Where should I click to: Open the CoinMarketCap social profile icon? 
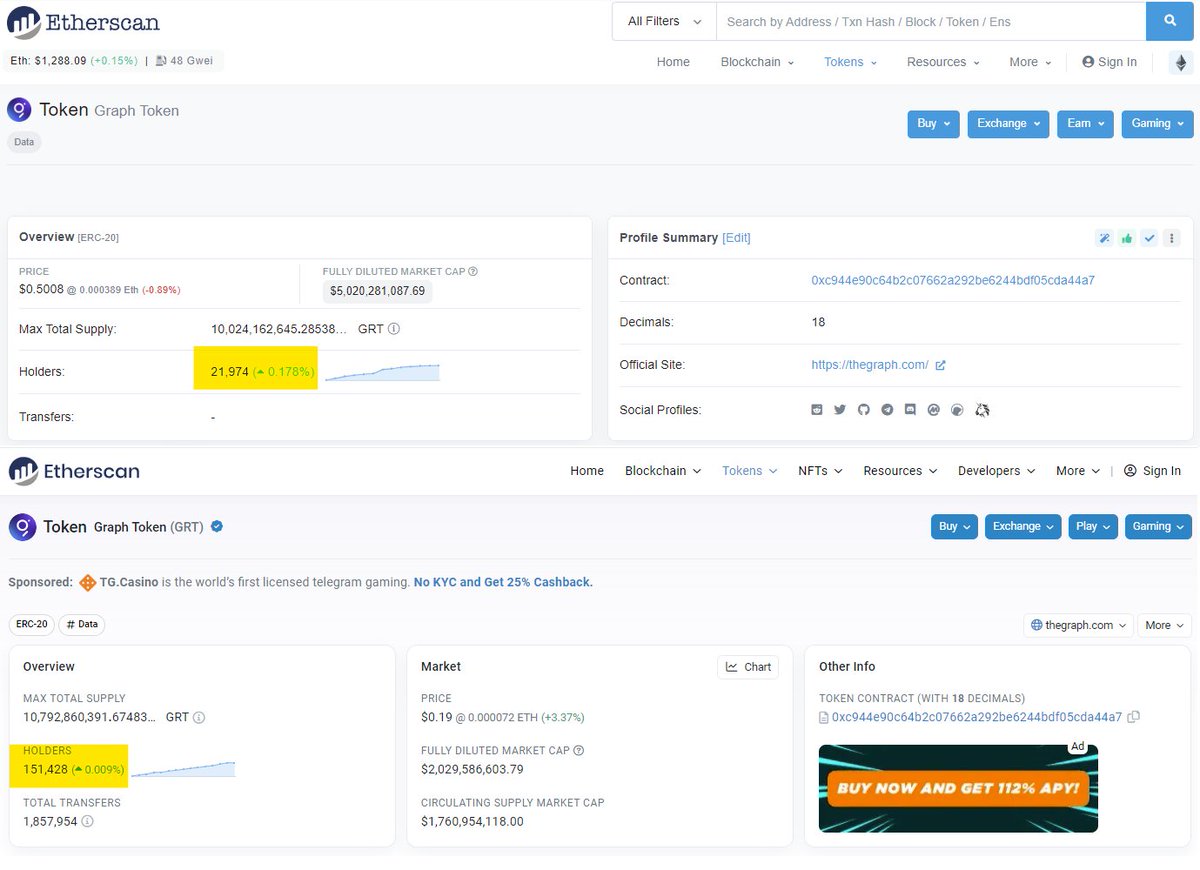(x=934, y=410)
